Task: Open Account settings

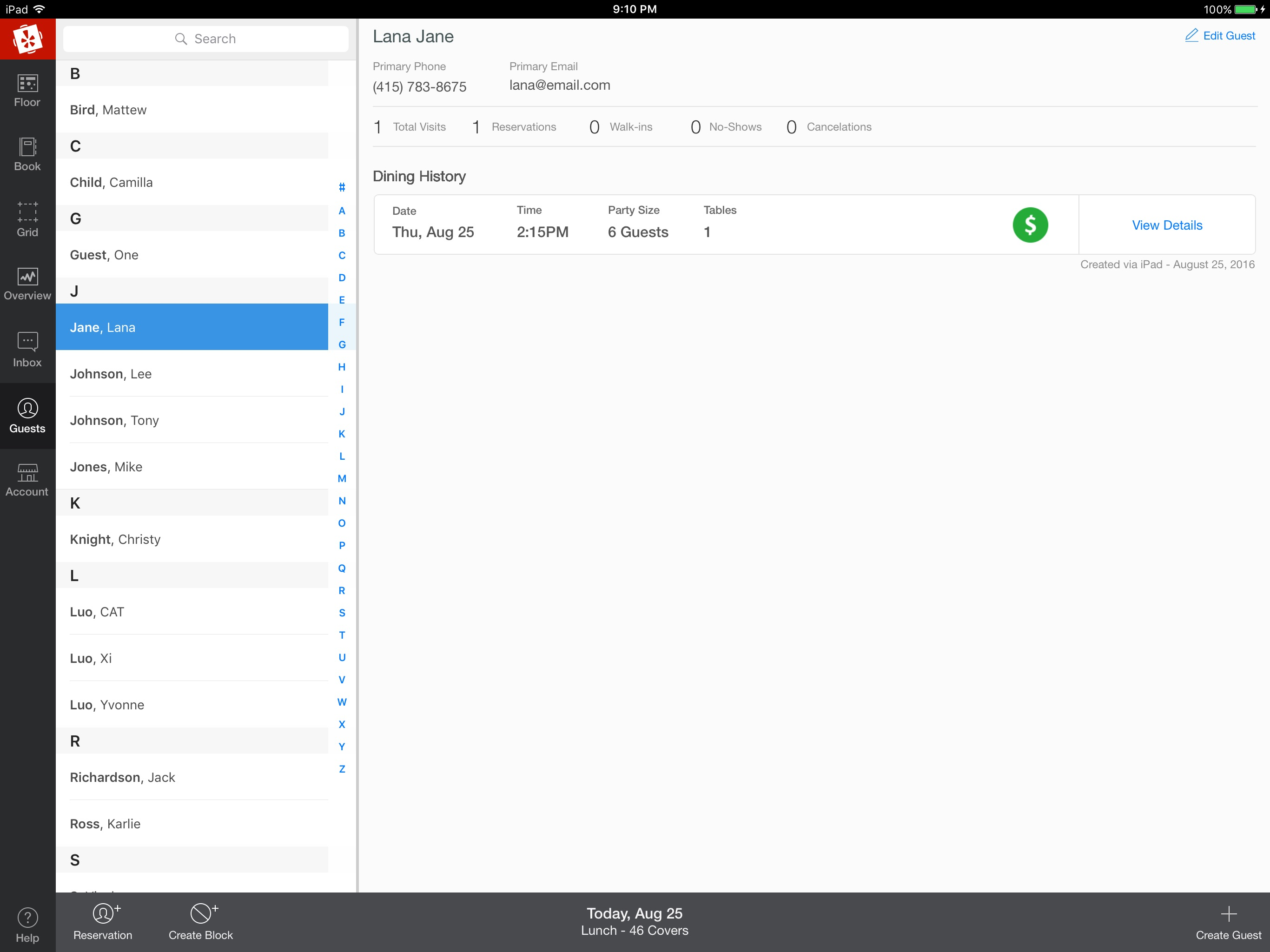Action: 27,480
